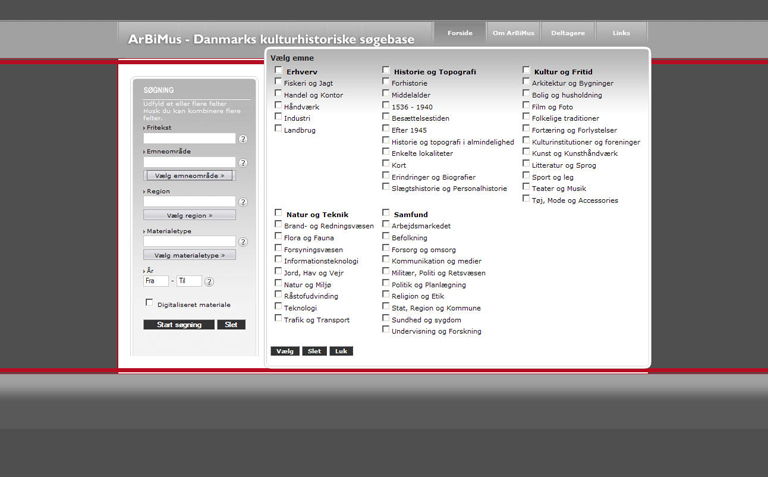Check the Religion og Etik checkbox
The image size is (768, 477).
click(386, 294)
